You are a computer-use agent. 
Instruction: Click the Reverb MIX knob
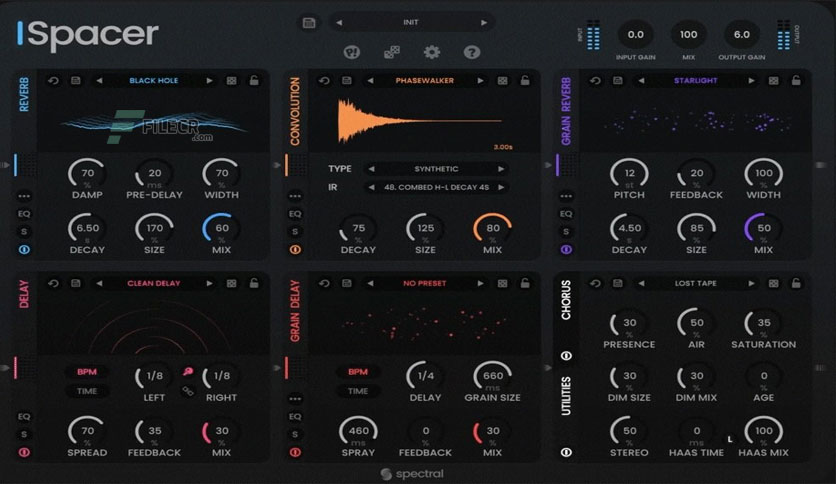(221, 229)
